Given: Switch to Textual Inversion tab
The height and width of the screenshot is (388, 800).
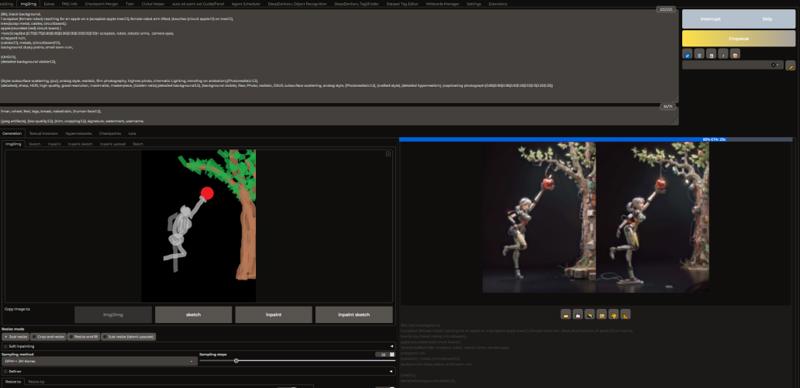Looking at the screenshot, I should pos(43,133).
